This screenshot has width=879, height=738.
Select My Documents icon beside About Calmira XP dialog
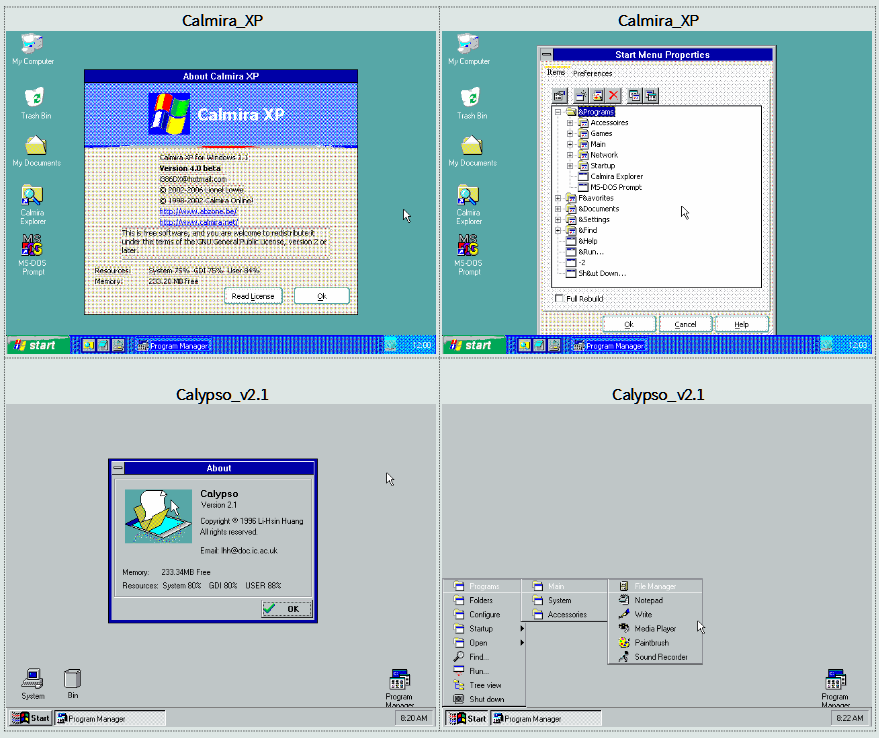click(x=36, y=151)
